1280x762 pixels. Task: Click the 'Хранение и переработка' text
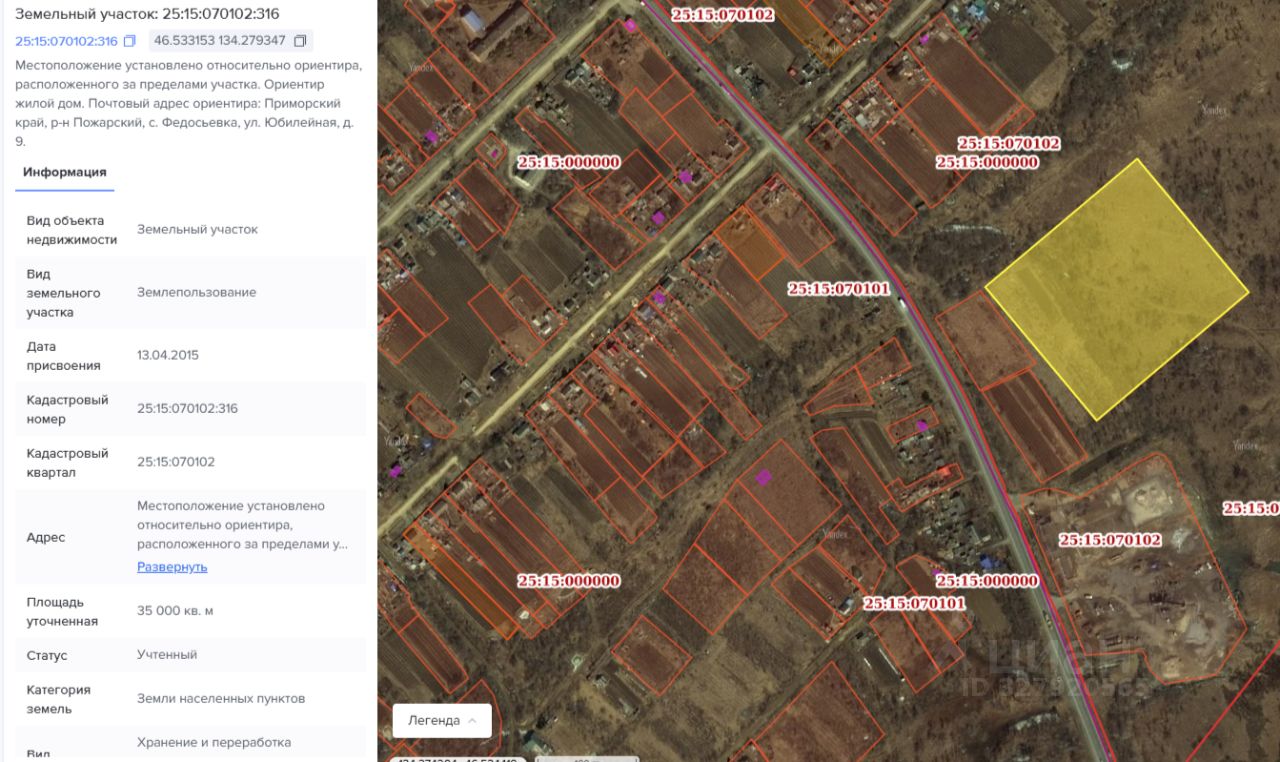click(214, 743)
